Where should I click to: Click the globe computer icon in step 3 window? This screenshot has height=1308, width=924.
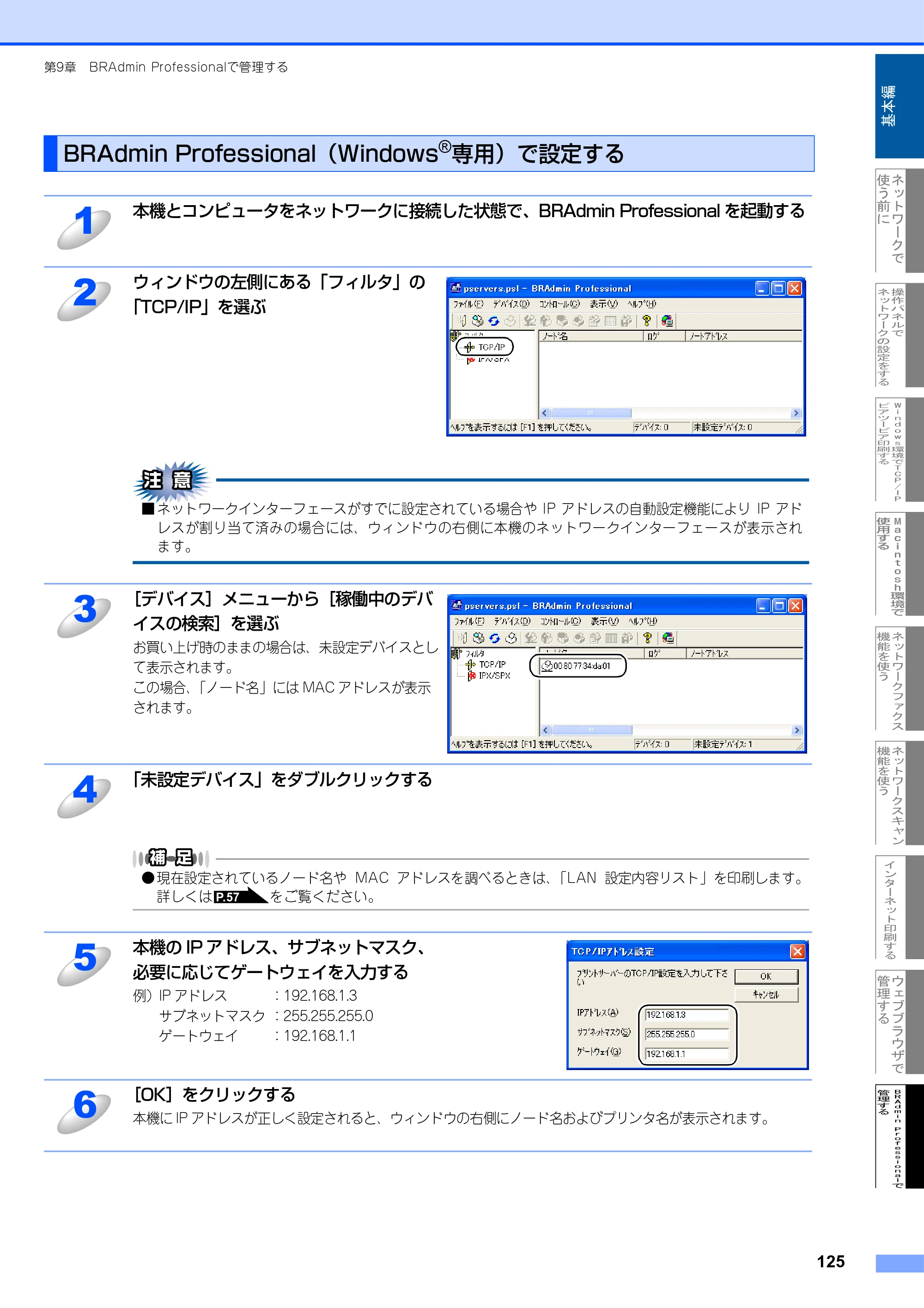click(668, 638)
